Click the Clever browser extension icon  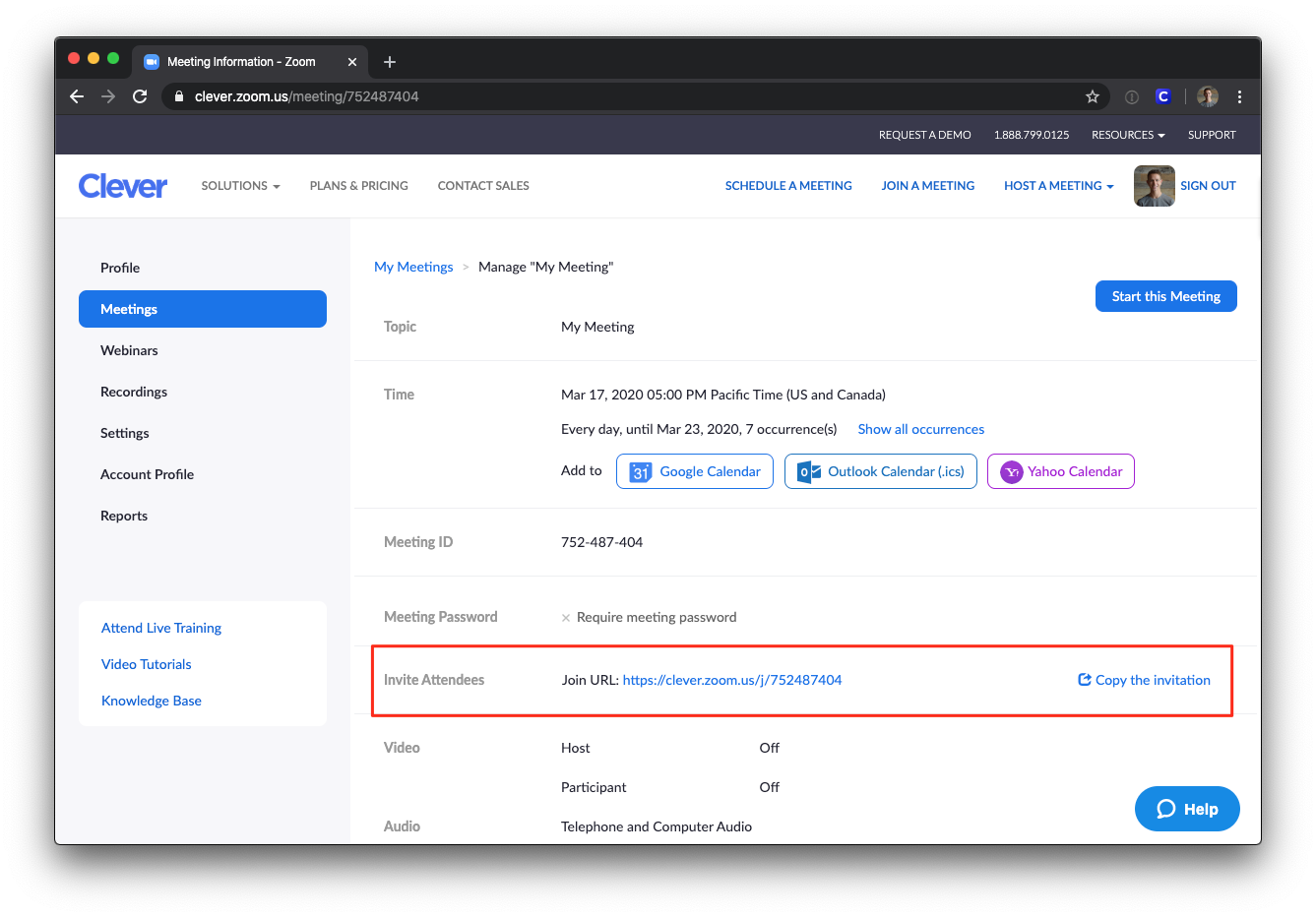coord(1162,96)
